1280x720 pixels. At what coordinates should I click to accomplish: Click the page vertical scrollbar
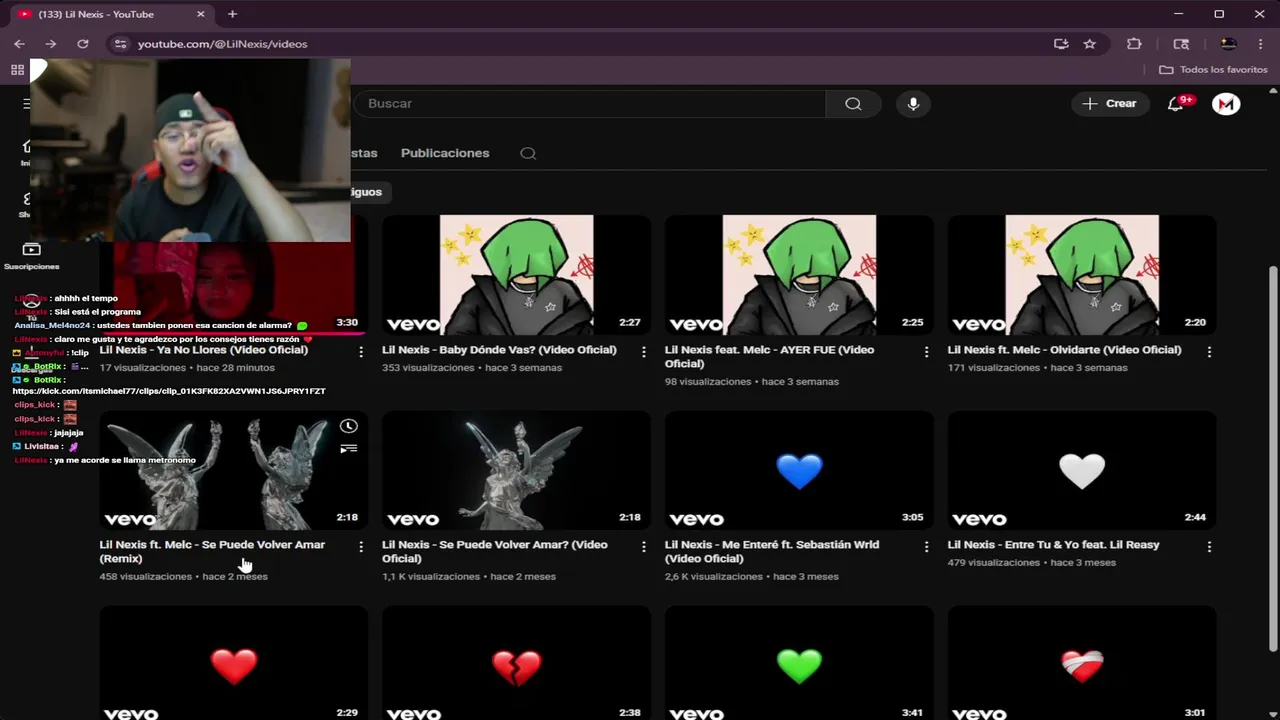coord(1272,458)
